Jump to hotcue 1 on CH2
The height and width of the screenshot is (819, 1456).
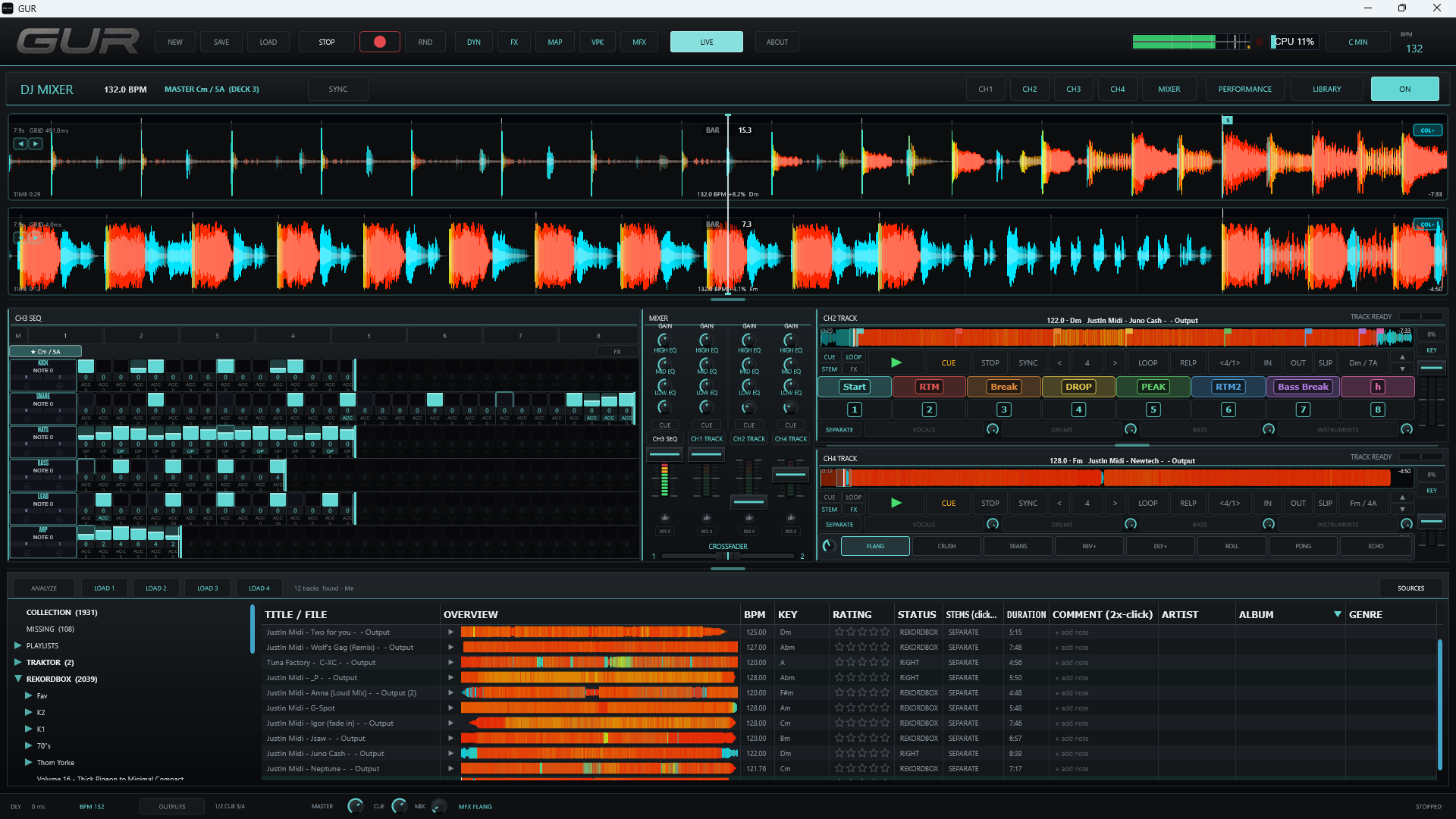point(854,409)
